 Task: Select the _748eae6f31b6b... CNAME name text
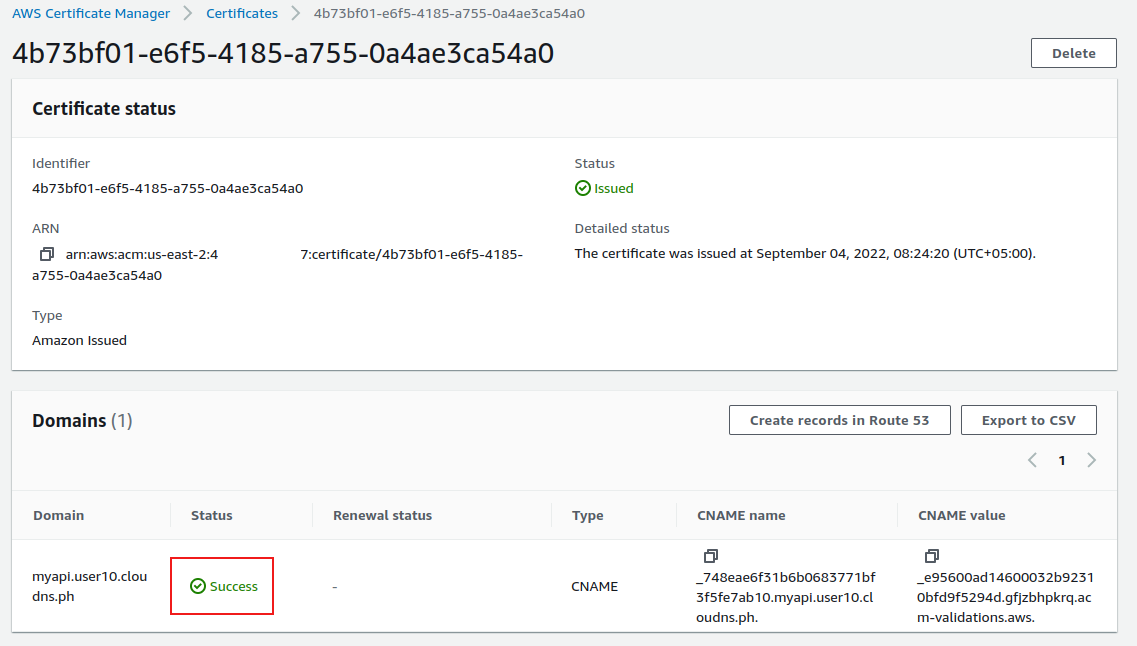point(785,597)
